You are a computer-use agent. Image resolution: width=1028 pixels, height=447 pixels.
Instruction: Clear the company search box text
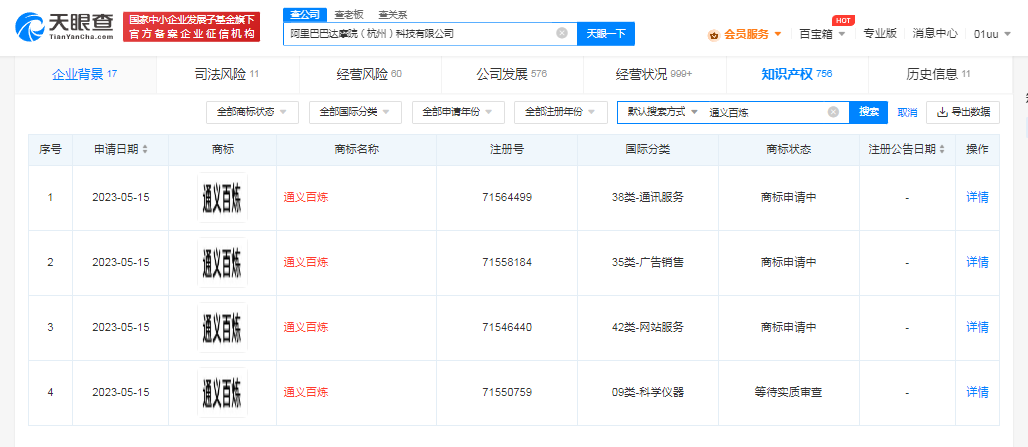click(x=562, y=33)
